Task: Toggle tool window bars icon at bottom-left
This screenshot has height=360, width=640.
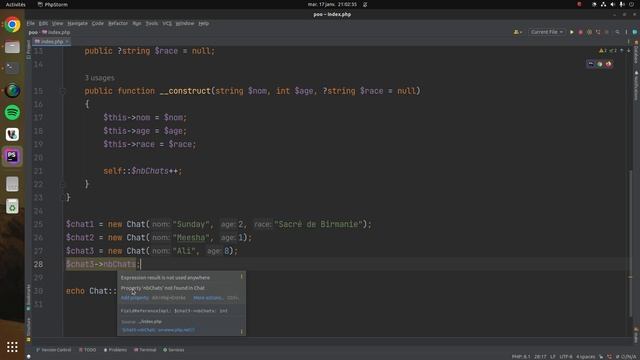Action: (29, 357)
